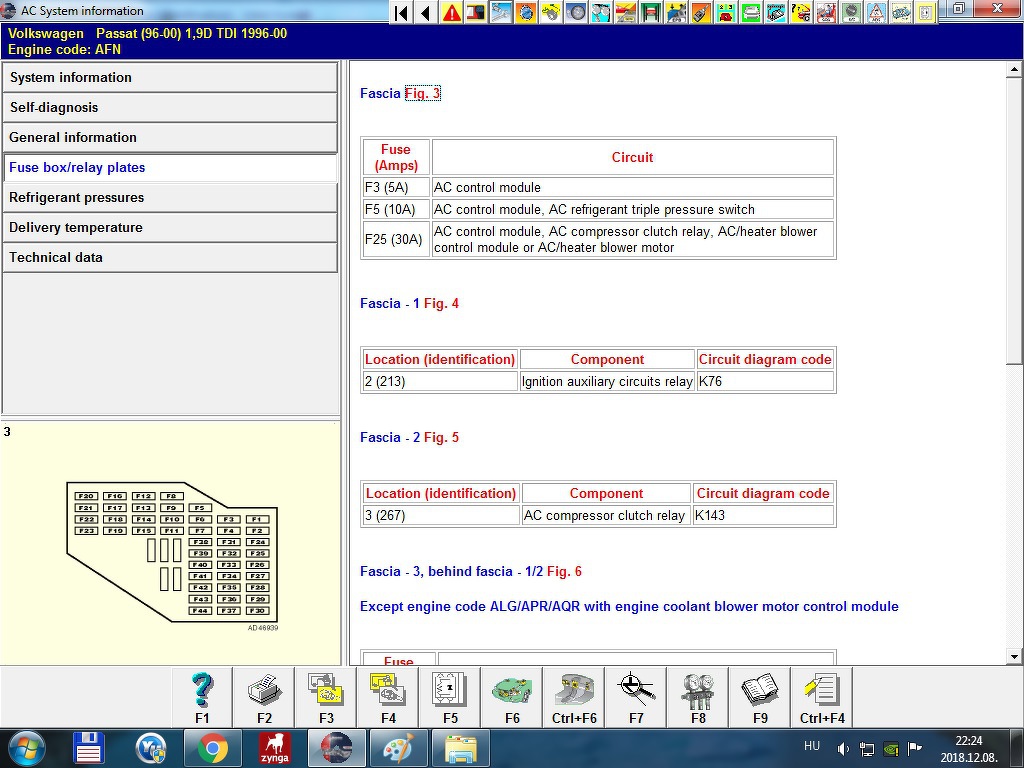Click the SRS airbag toolbar icon
The image size is (1024, 768).
point(825,12)
